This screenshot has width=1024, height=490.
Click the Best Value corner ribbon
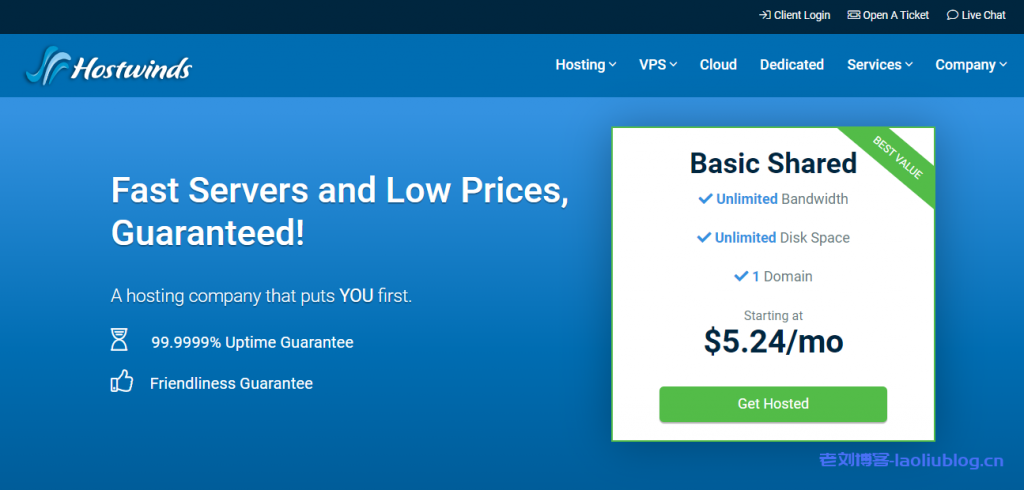click(x=898, y=159)
